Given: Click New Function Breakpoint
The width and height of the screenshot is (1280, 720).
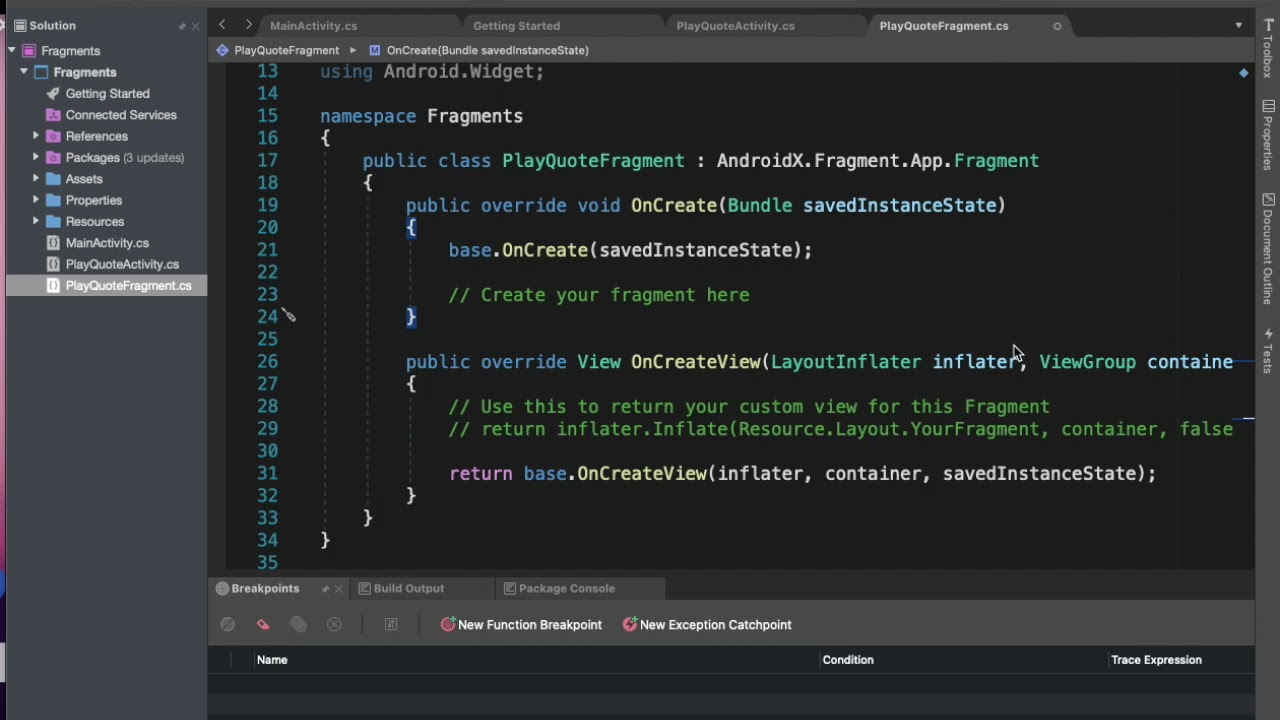Looking at the screenshot, I should [521, 625].
